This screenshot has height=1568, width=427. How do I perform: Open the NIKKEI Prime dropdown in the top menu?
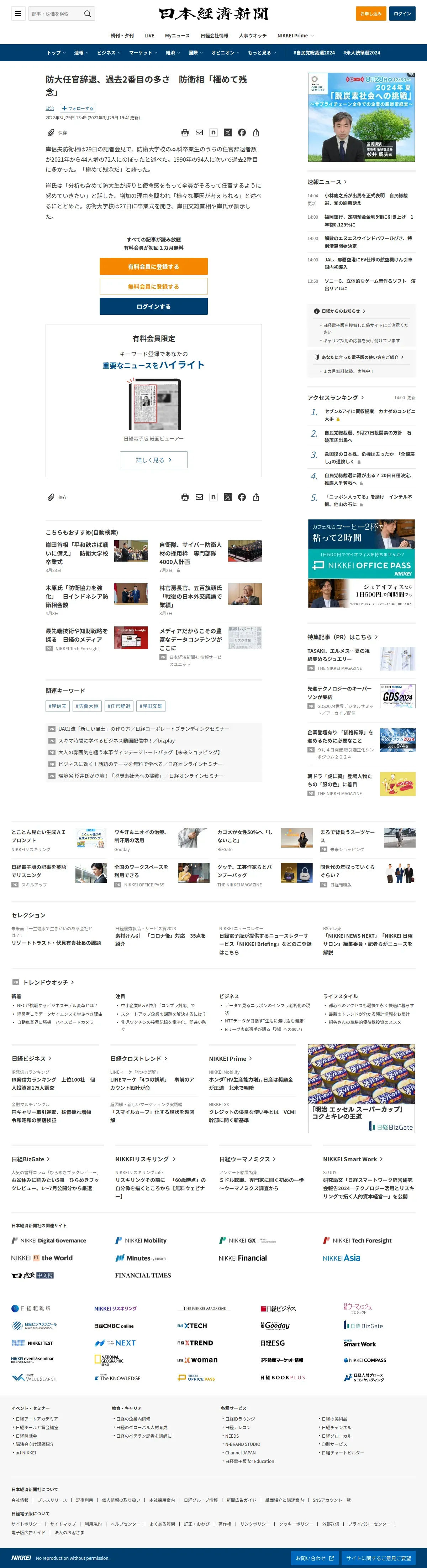pos(296,35)
